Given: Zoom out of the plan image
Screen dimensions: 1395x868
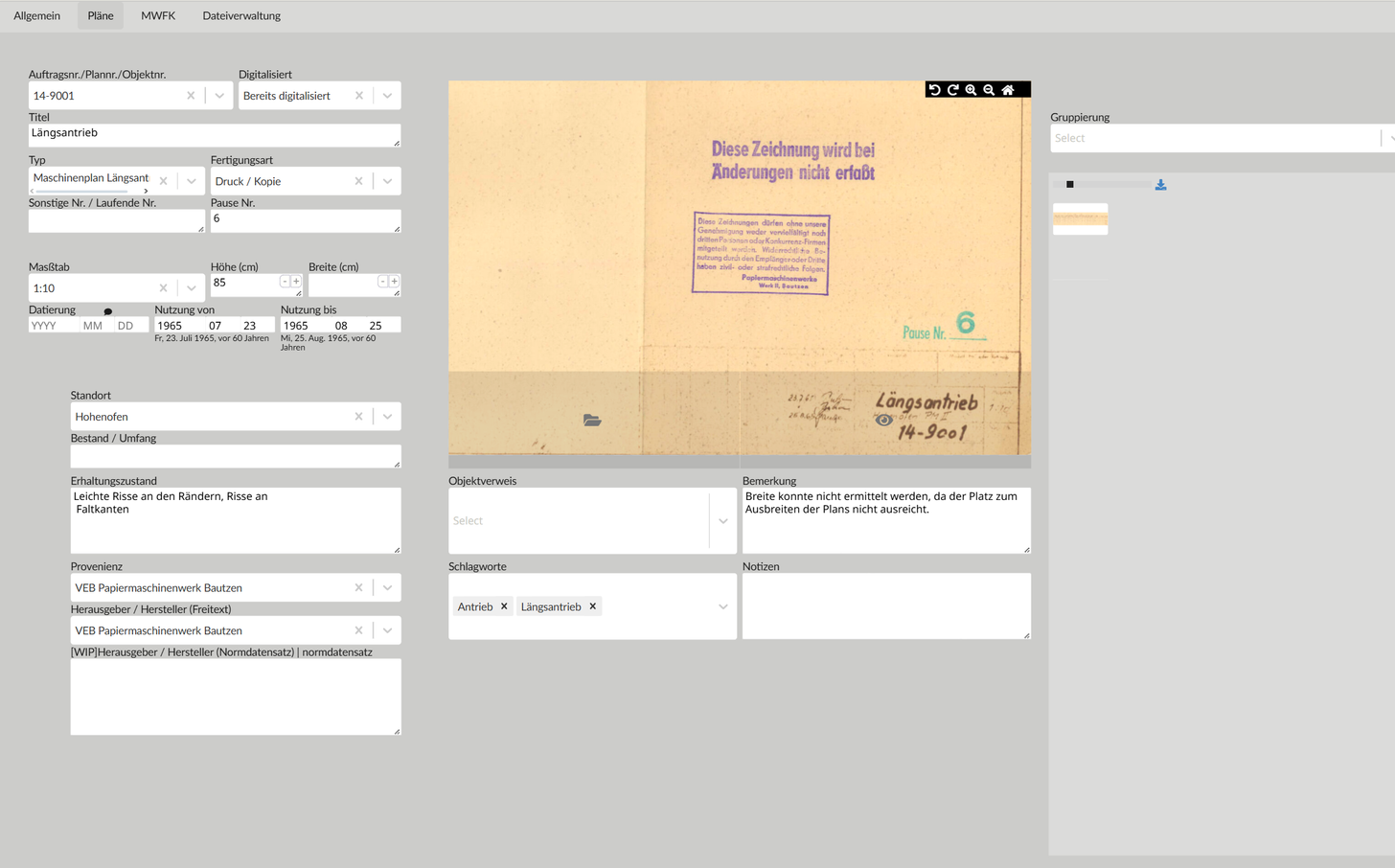Looking at the screenshot, I should tap(989, 90).
